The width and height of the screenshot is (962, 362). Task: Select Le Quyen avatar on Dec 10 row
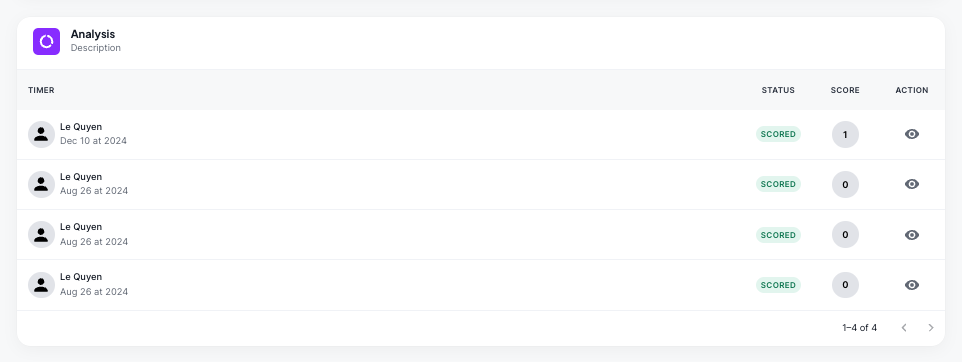pyautogui.click(x=42, y=134)
